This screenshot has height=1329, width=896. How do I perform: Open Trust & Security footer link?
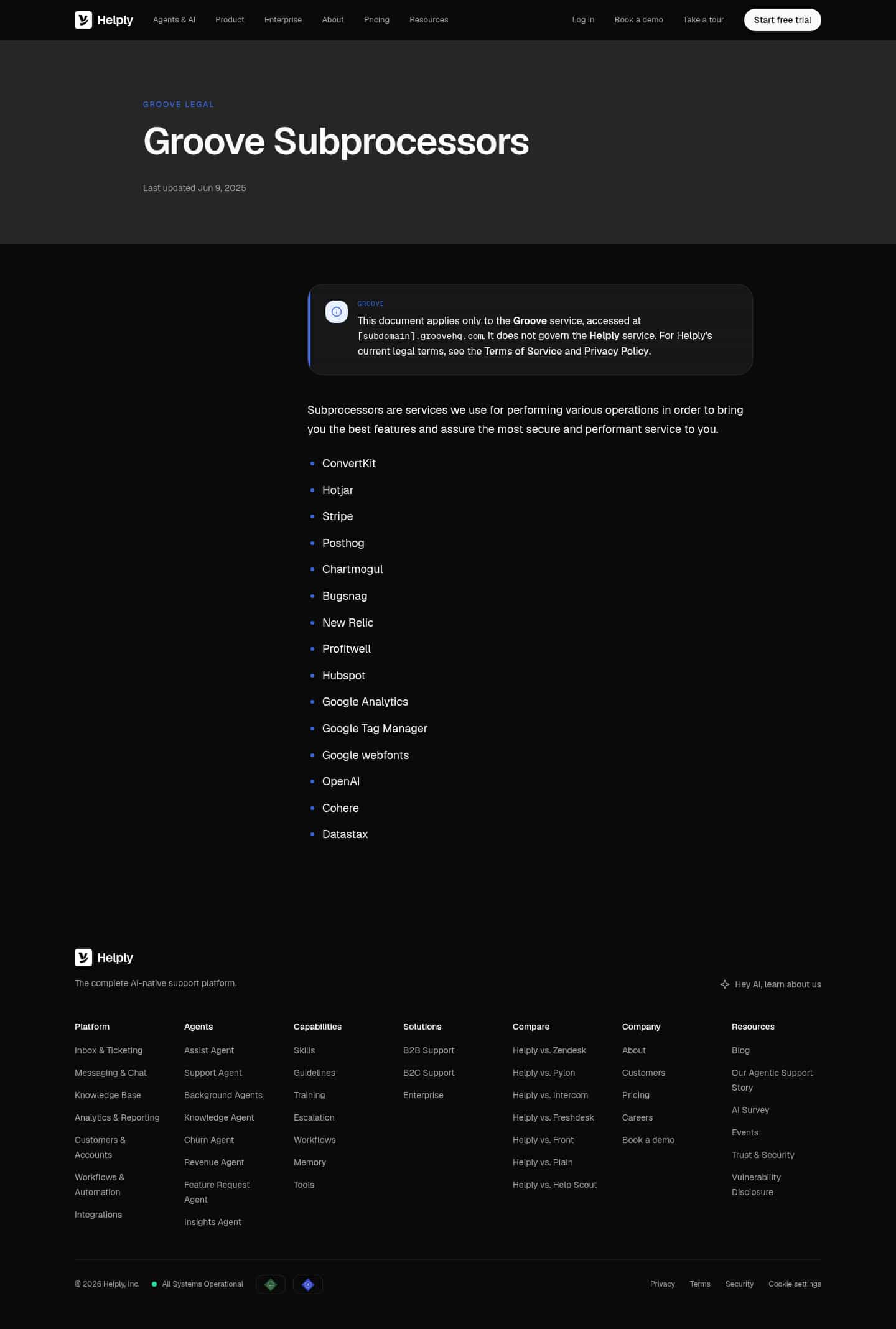pyautogui.click(x=763, y=1155)
